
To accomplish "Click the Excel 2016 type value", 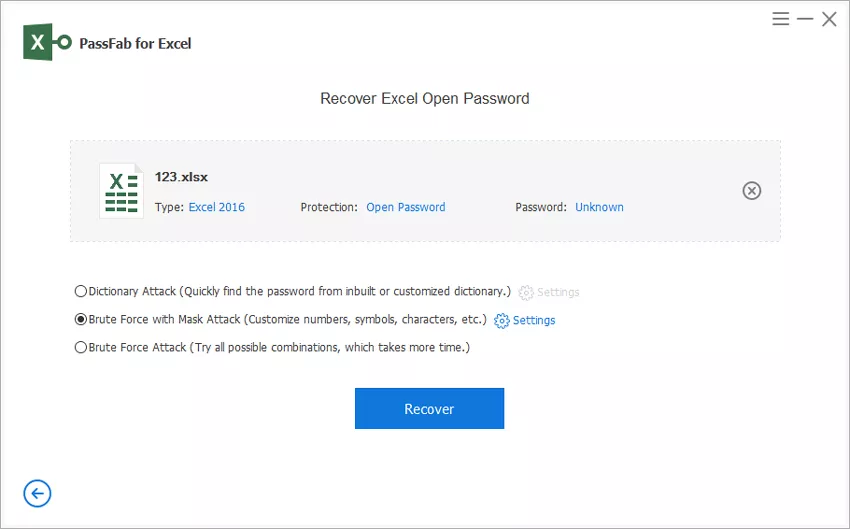I will pyautogui.click(x=216, y=207).
